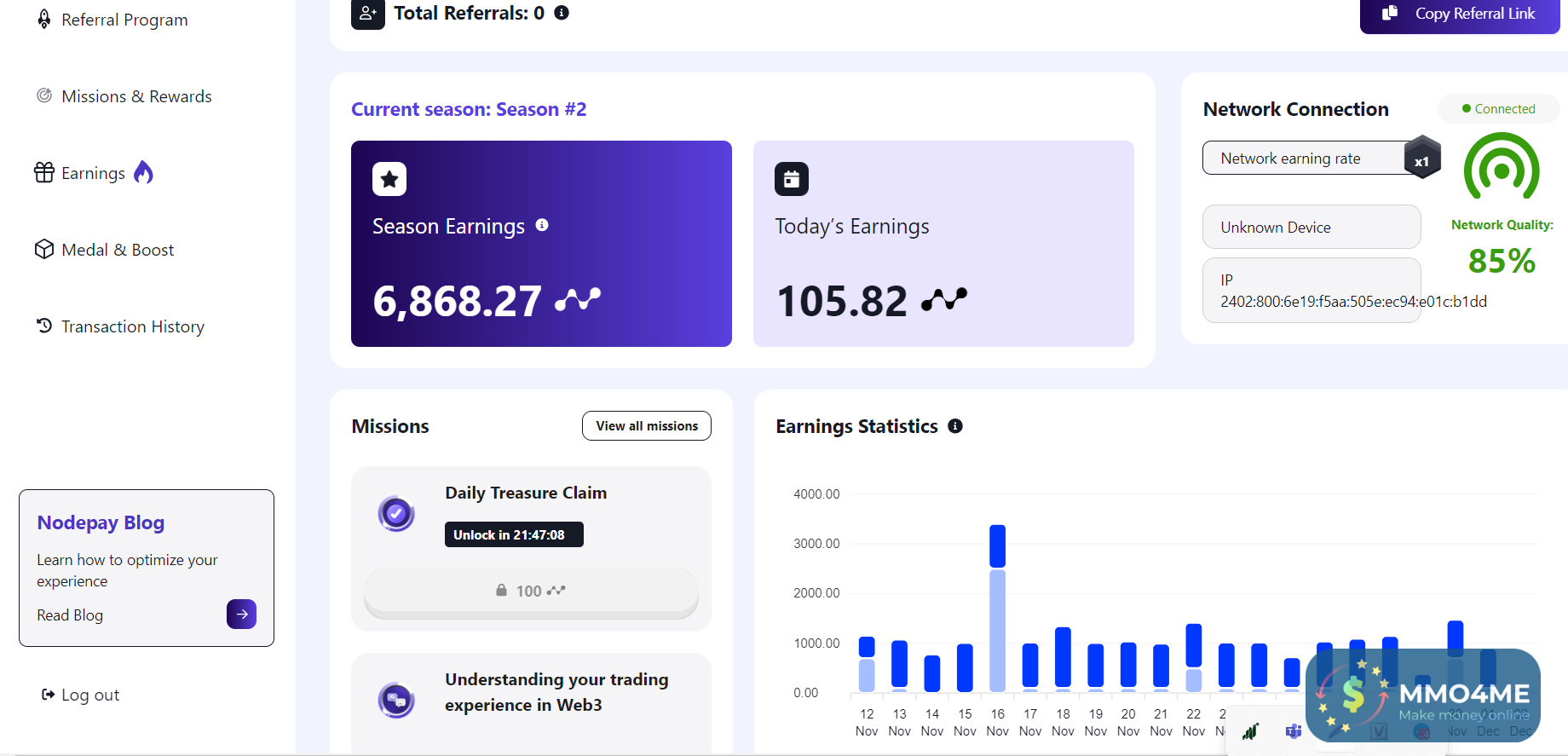The image size is (1568, 756).
Task: Click the "Earnings Statistics" heading
Action: click(856, 426)
